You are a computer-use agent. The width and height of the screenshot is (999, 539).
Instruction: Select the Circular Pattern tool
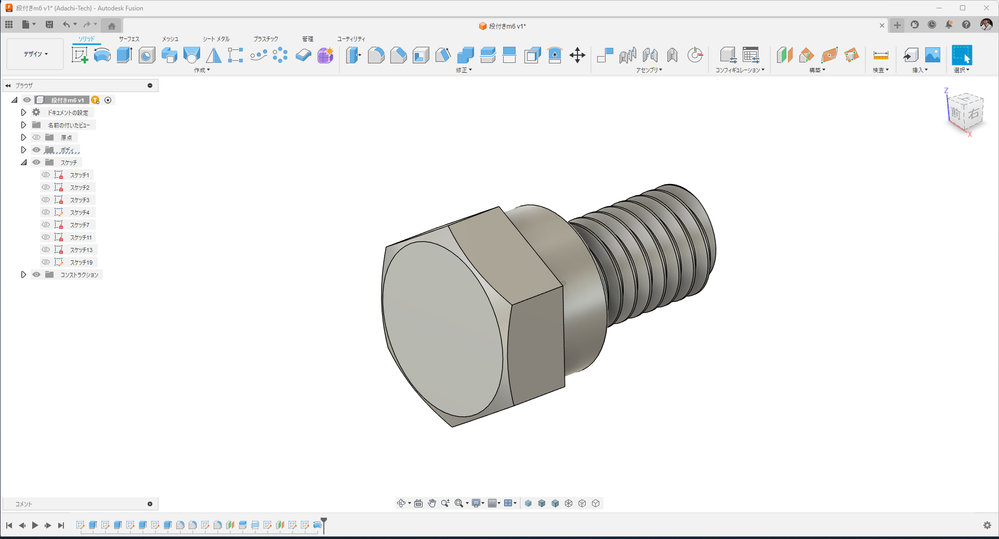280,55
